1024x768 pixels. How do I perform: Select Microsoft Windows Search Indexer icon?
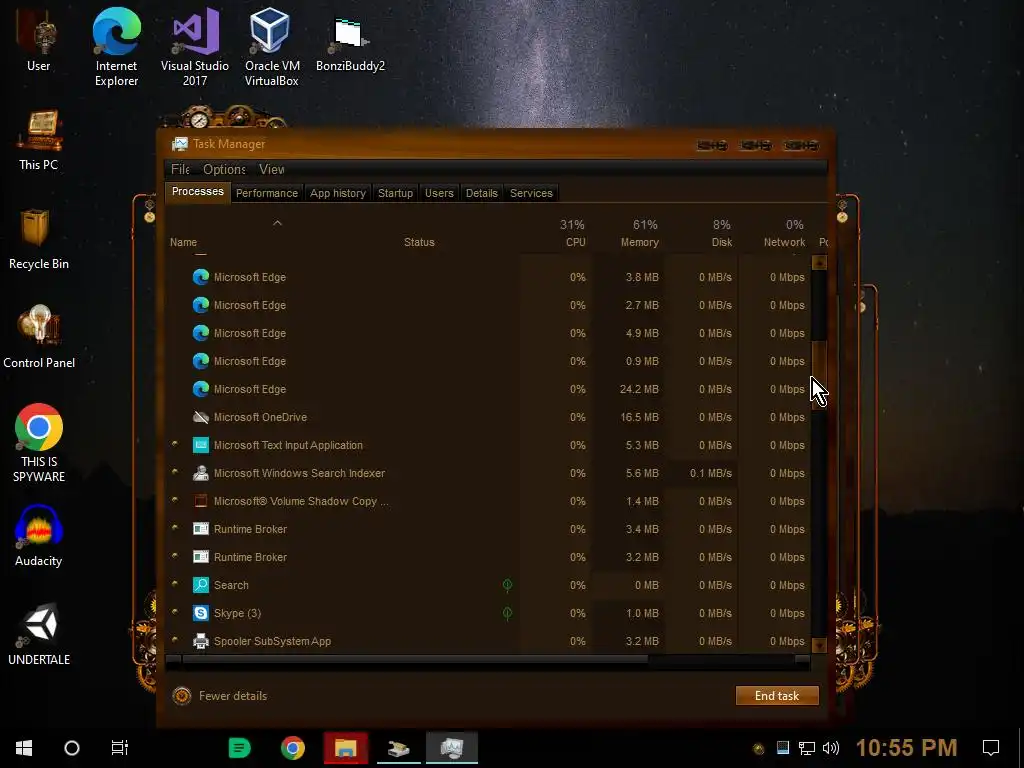[x=200, y=473]
